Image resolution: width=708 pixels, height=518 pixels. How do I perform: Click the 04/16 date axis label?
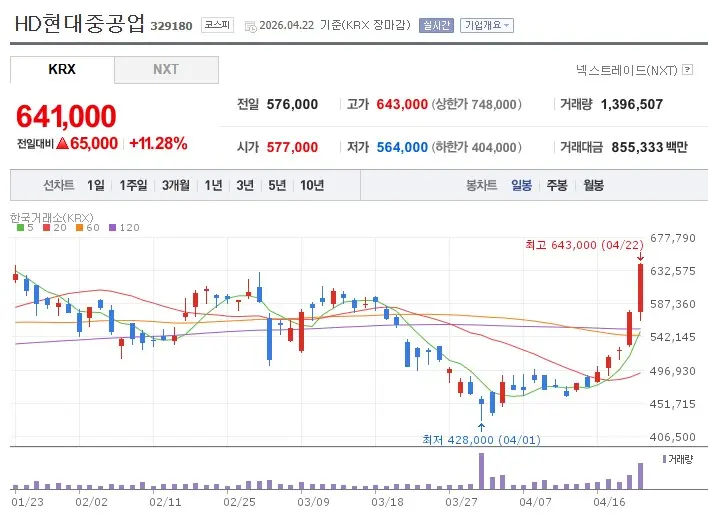coord(609,502)
